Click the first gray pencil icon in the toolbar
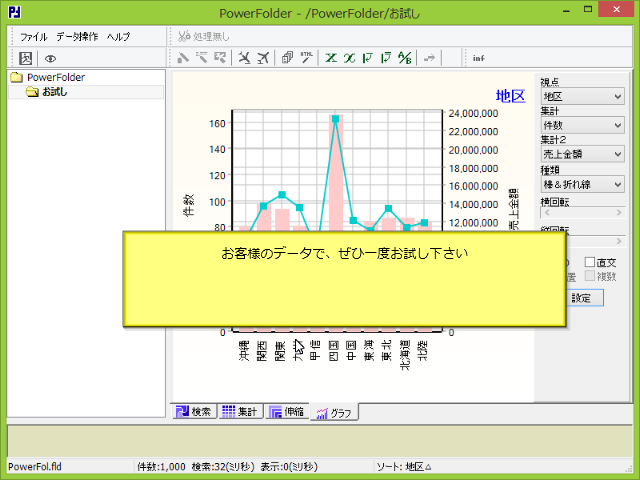 pyautogui.click(x=183, y=58)
